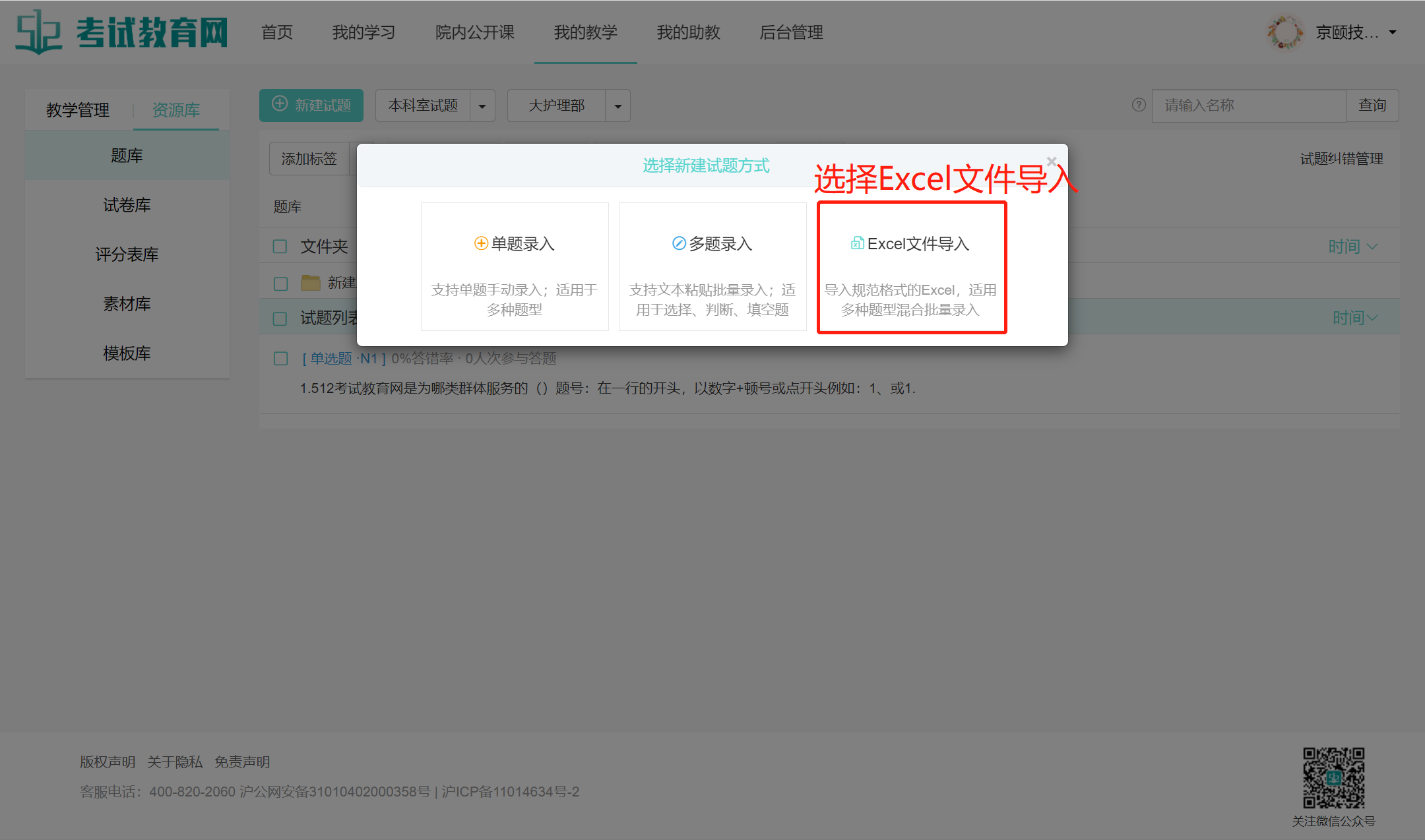Open the 大护理部 dropdown arrow
Viewport: 1425px width, 840px height.
[x=617, y=106]
